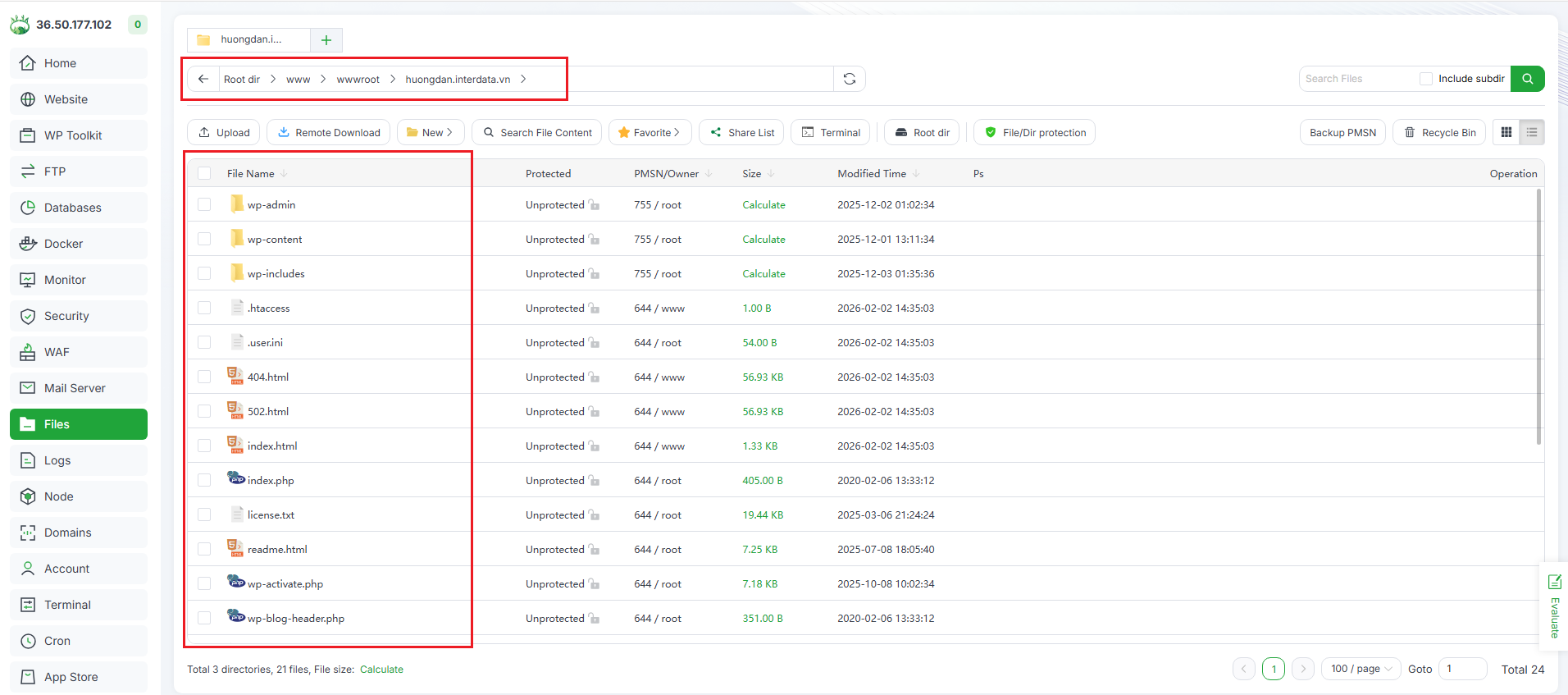Open Search File Content
This screenshot has width=1568, height=695.
pos(537,132)
